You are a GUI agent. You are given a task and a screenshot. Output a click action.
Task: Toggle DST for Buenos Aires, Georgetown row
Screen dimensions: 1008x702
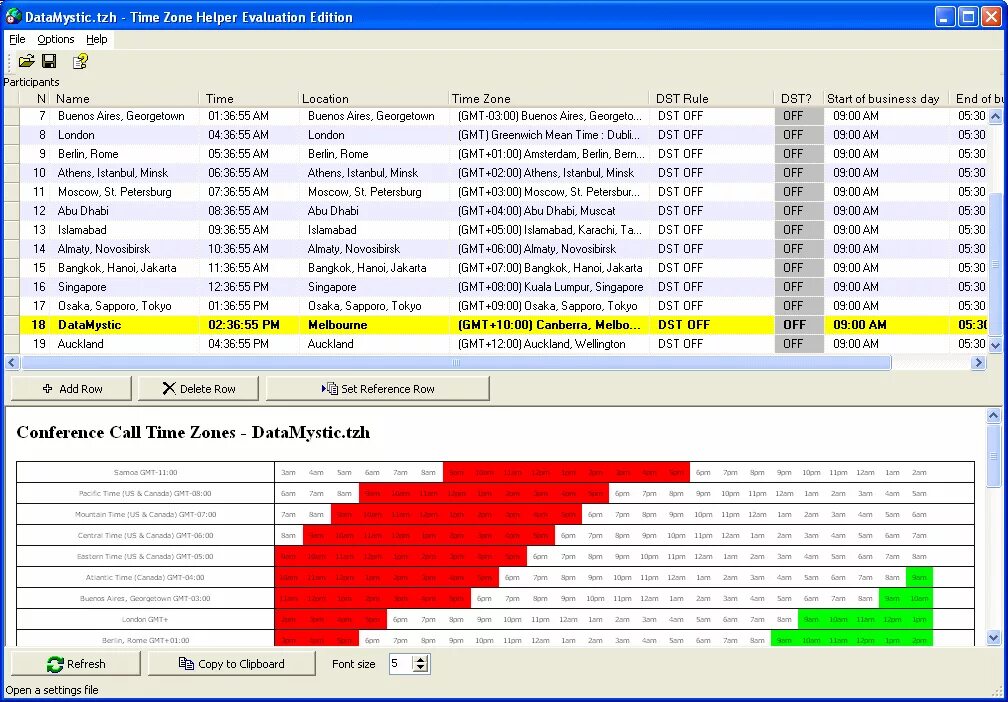click(799, 116)
